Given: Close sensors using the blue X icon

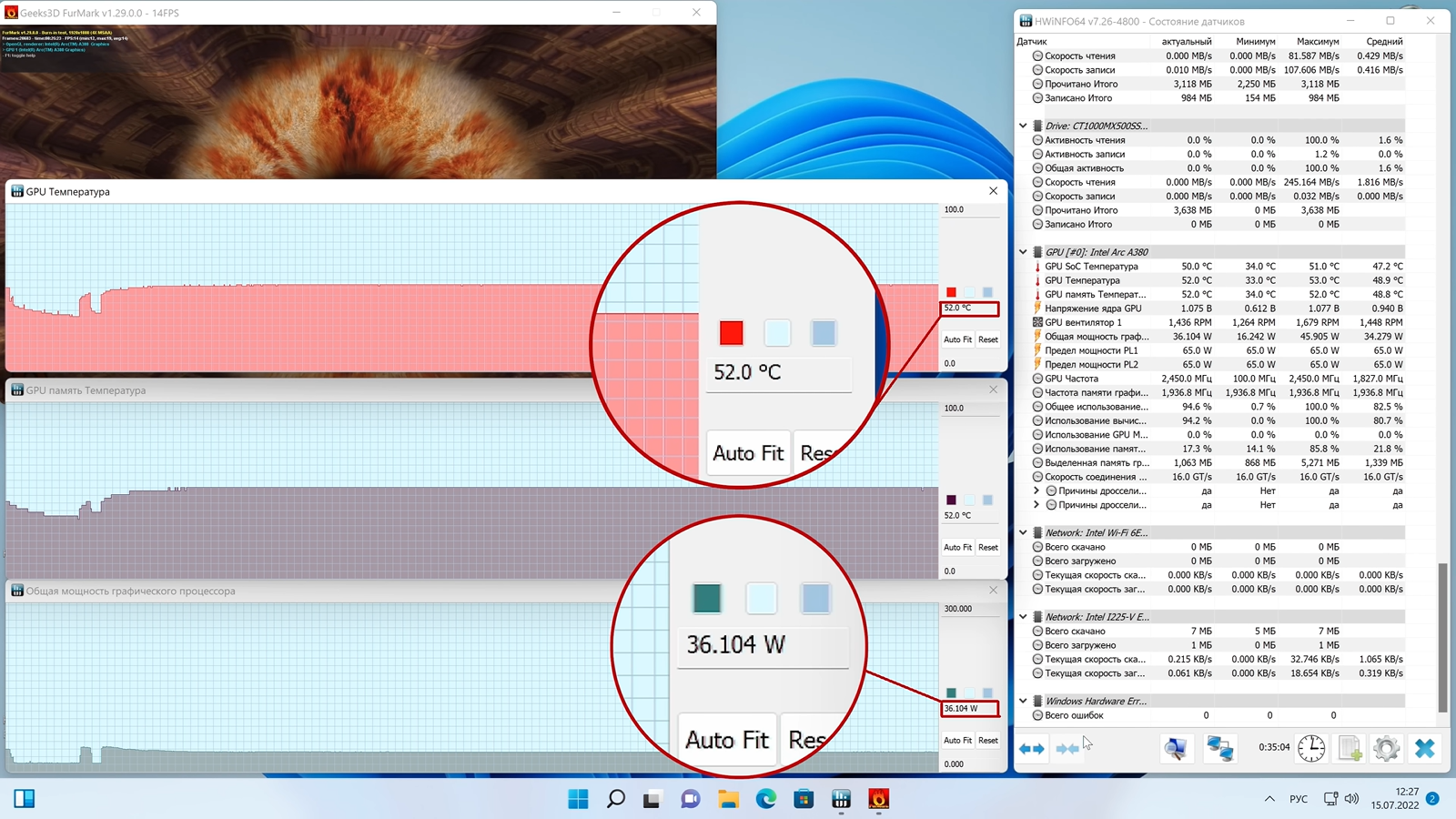Looking at the screenshot, I should [1424, 749].
